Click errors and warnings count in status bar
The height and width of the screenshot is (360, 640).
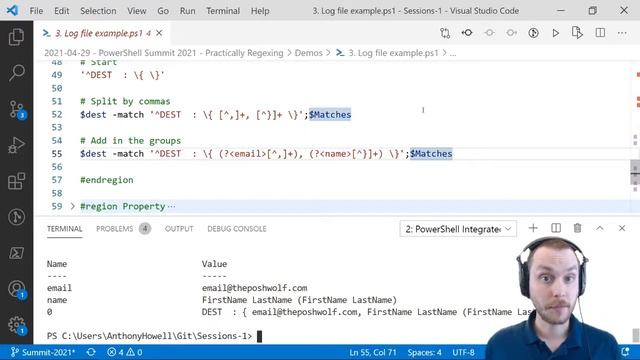[x=124, y=352]
